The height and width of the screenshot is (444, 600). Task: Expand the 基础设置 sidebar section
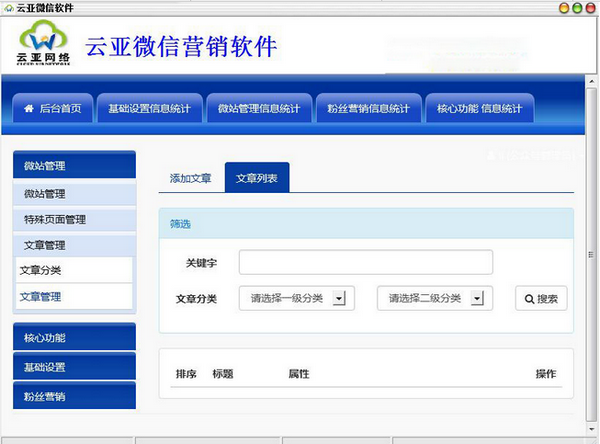pos(75,366)
